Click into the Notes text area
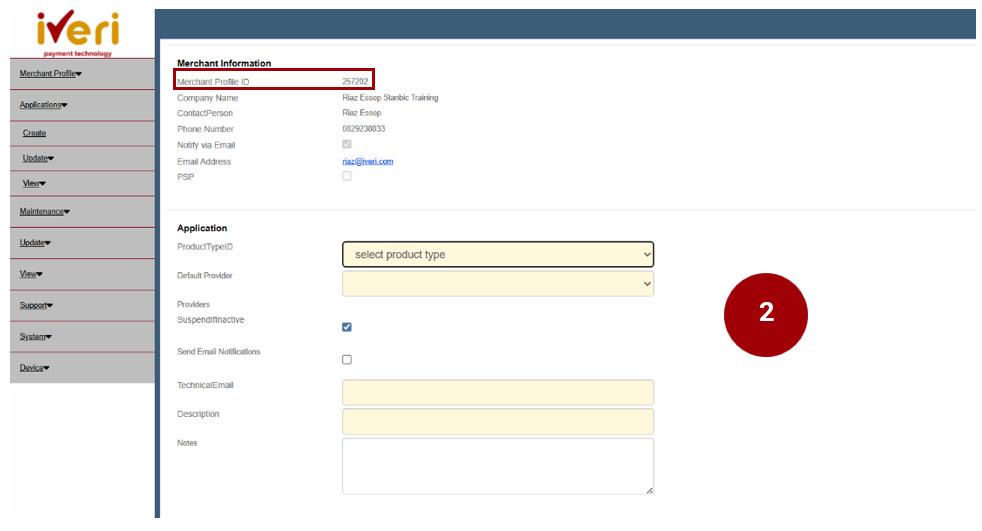Viewport: 982px width, 531px height. pos(498,467)
